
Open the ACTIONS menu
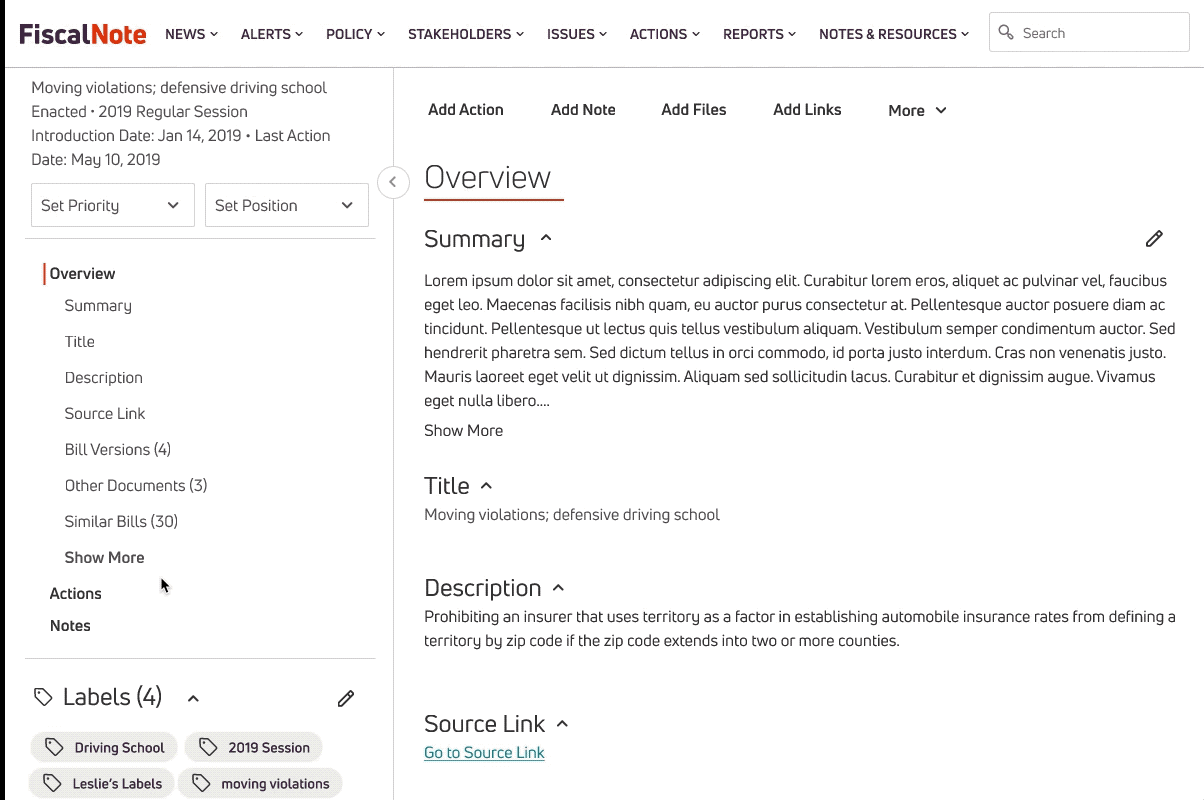665,34
